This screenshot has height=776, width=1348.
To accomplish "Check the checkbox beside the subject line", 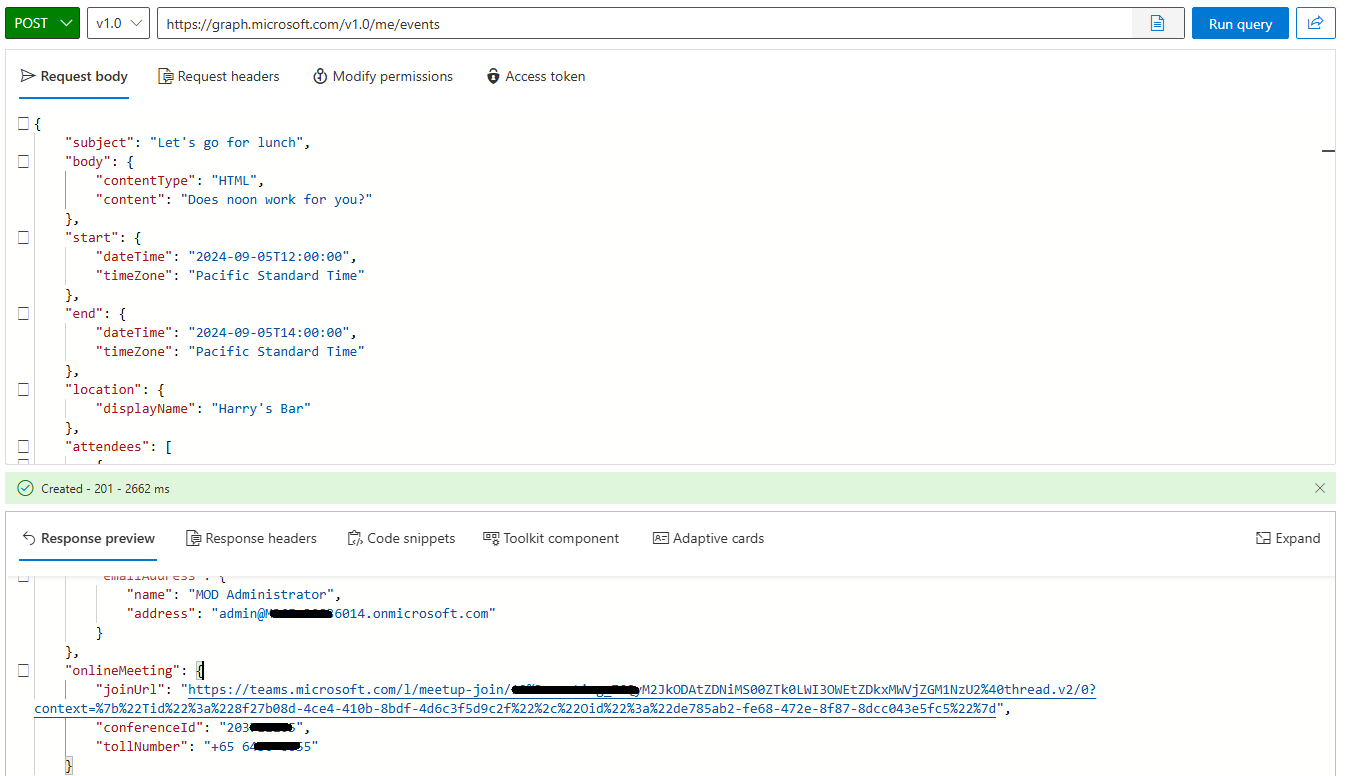I will 23,123.
